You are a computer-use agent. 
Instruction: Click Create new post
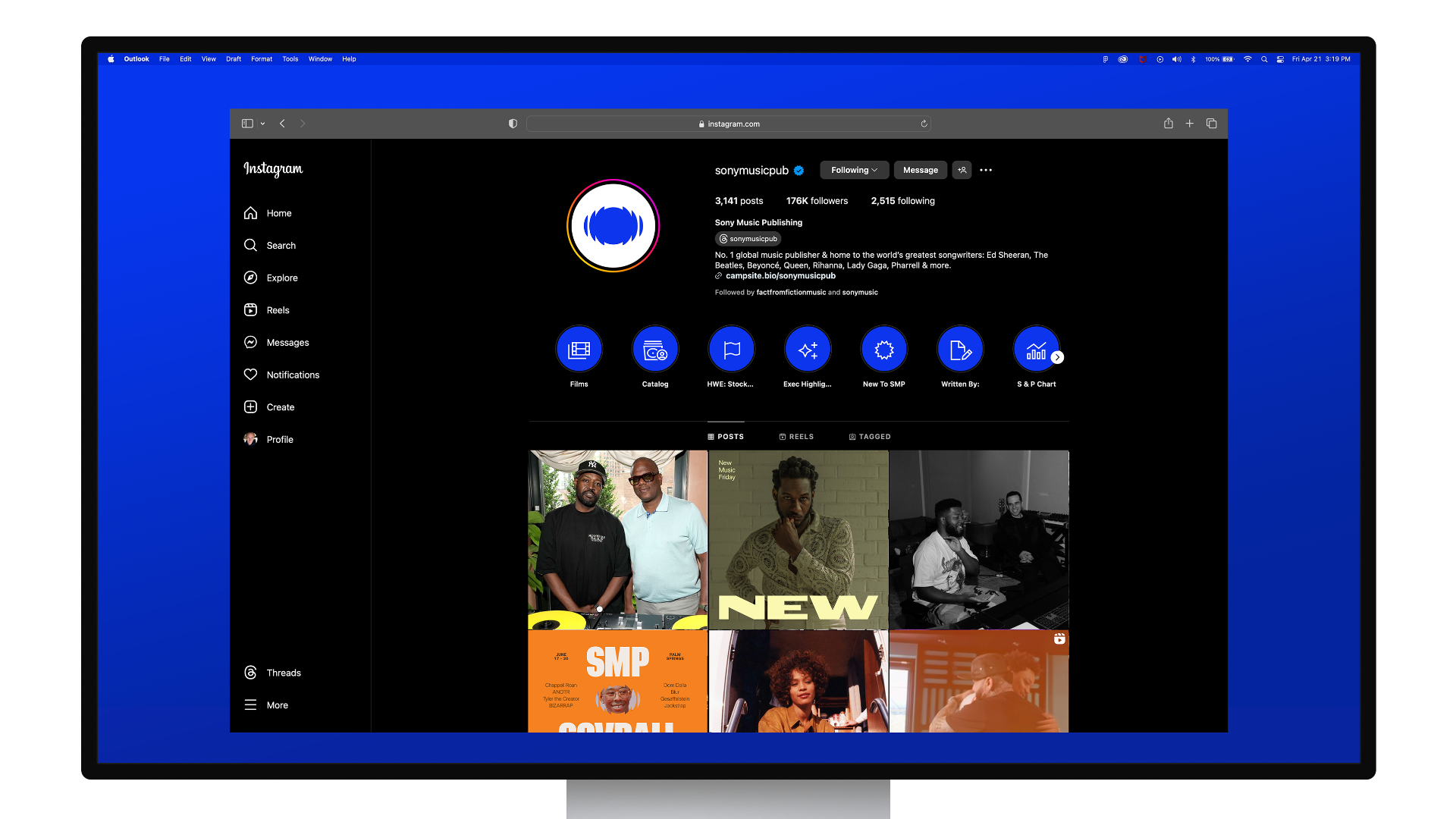[x=269, y=407]
